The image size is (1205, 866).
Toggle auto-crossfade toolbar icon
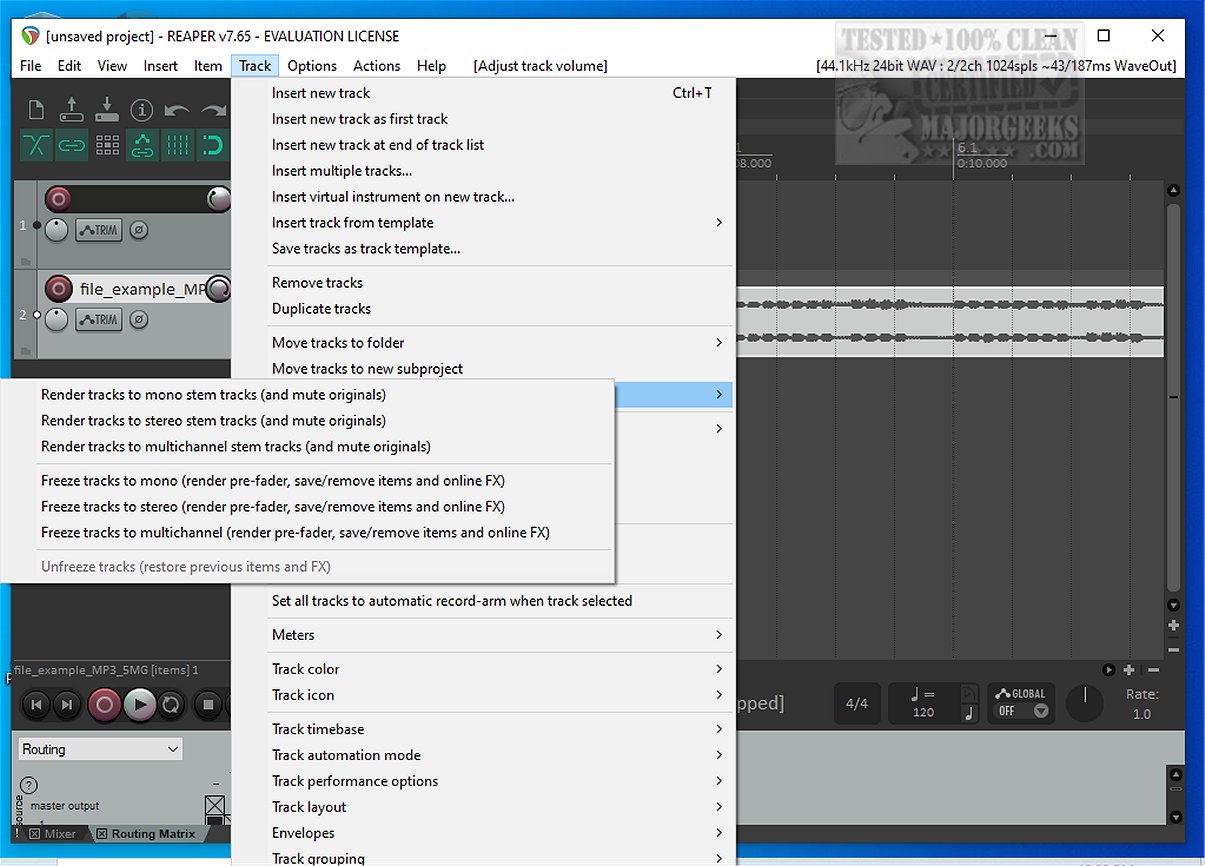tap(36, 145)
